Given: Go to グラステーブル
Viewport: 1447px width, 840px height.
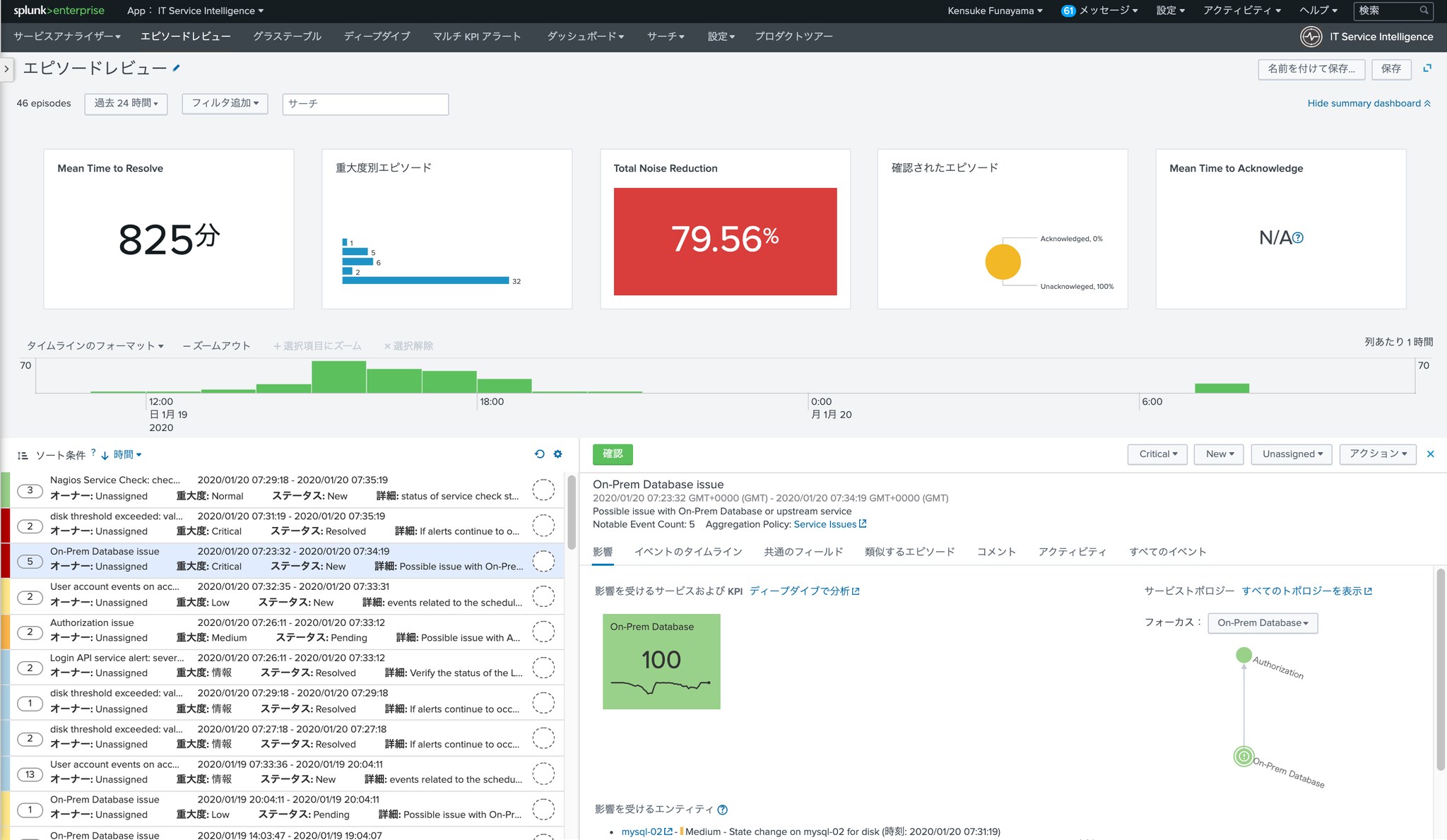Looking at the screenshot, I should coord(287,37).
